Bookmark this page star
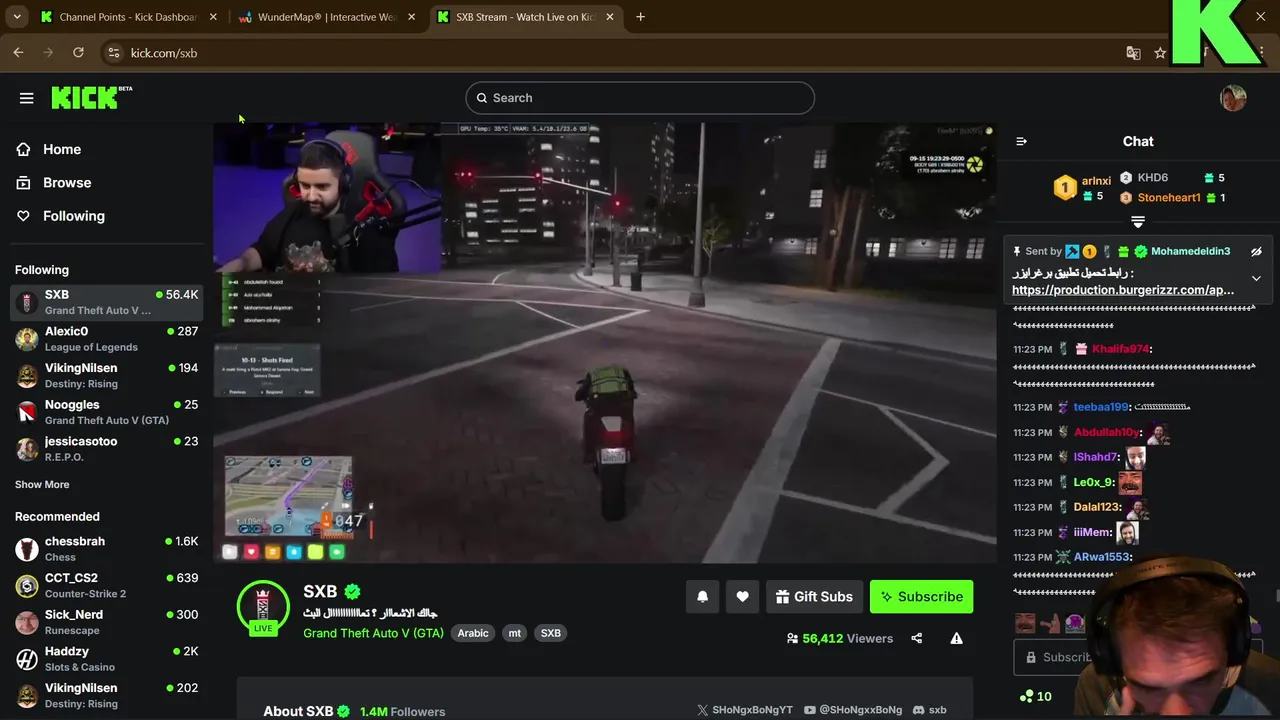 click(1160, 53)
